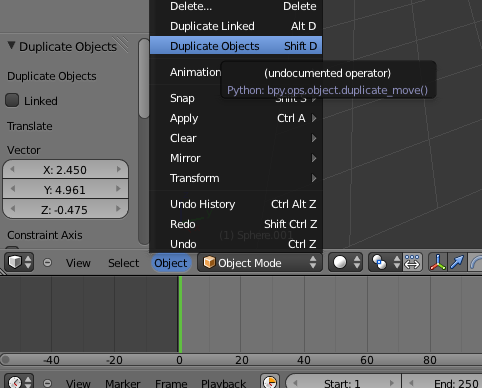Toggle the 3D manipulator widget
The image size is (482, 388).
438,262
